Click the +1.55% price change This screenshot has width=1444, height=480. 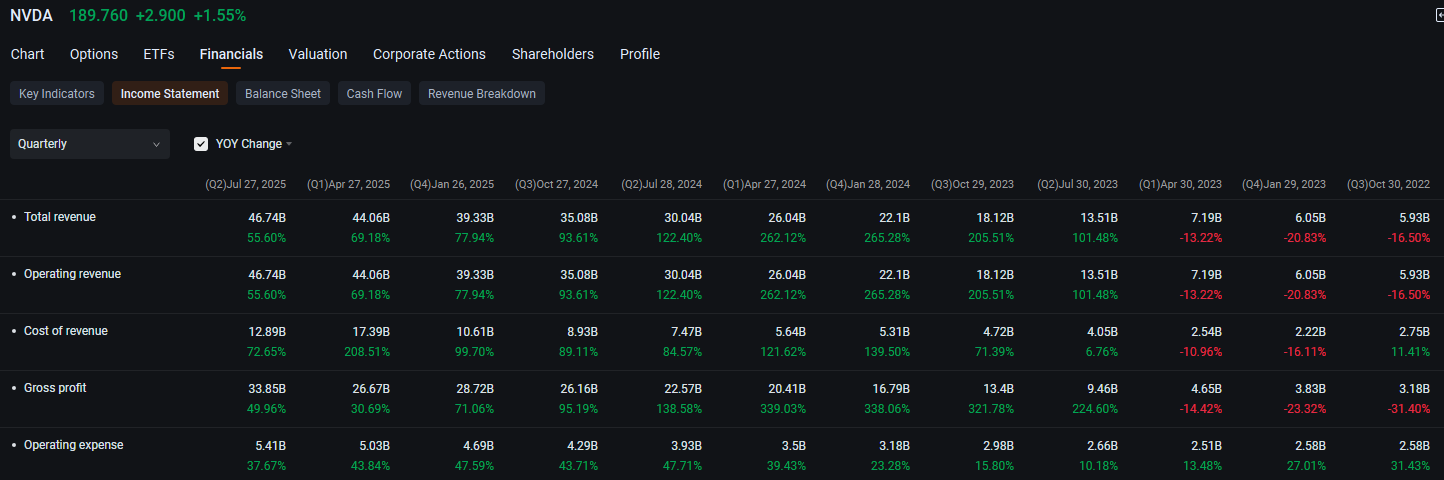[220, 15]
